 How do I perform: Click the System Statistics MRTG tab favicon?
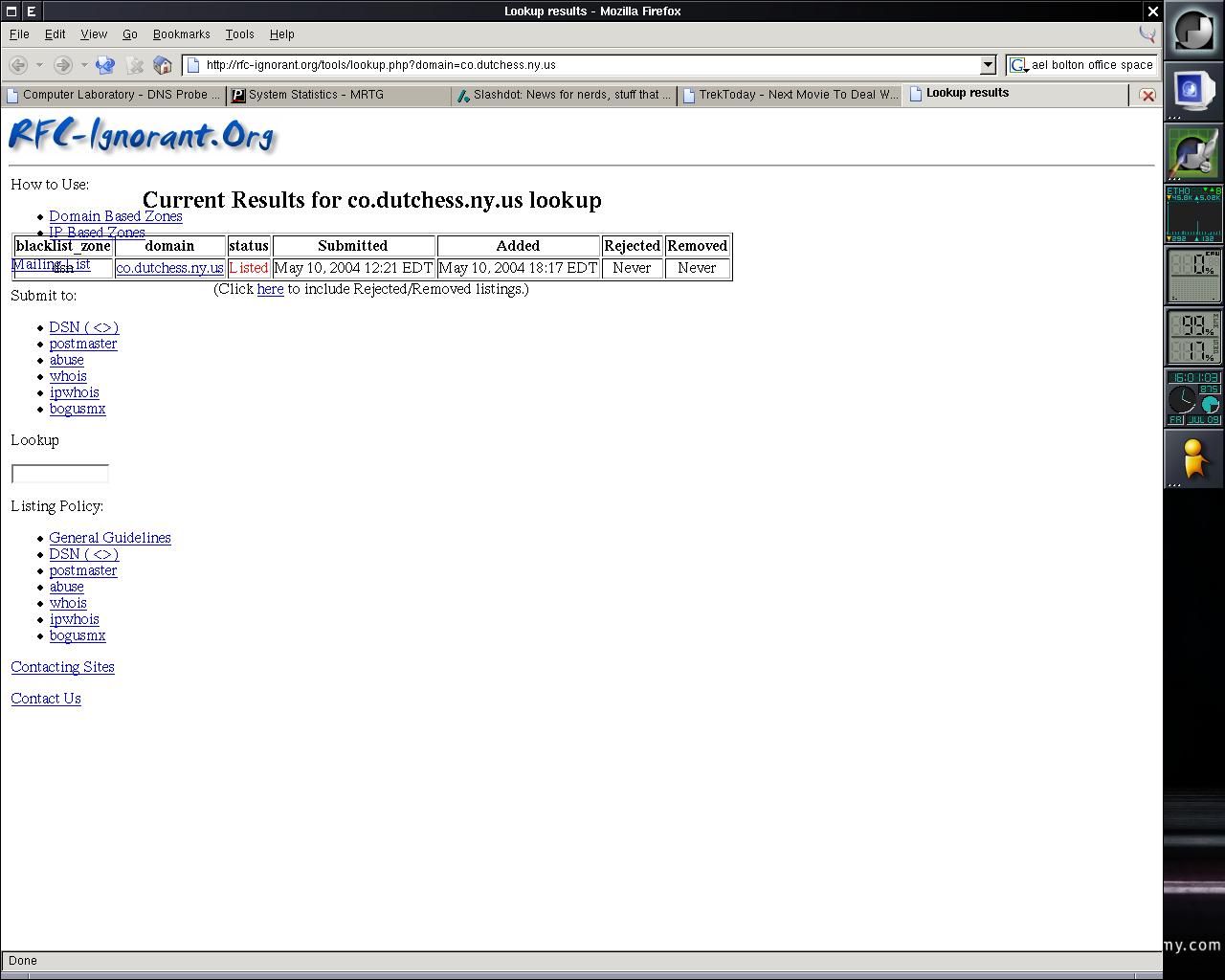239,95
